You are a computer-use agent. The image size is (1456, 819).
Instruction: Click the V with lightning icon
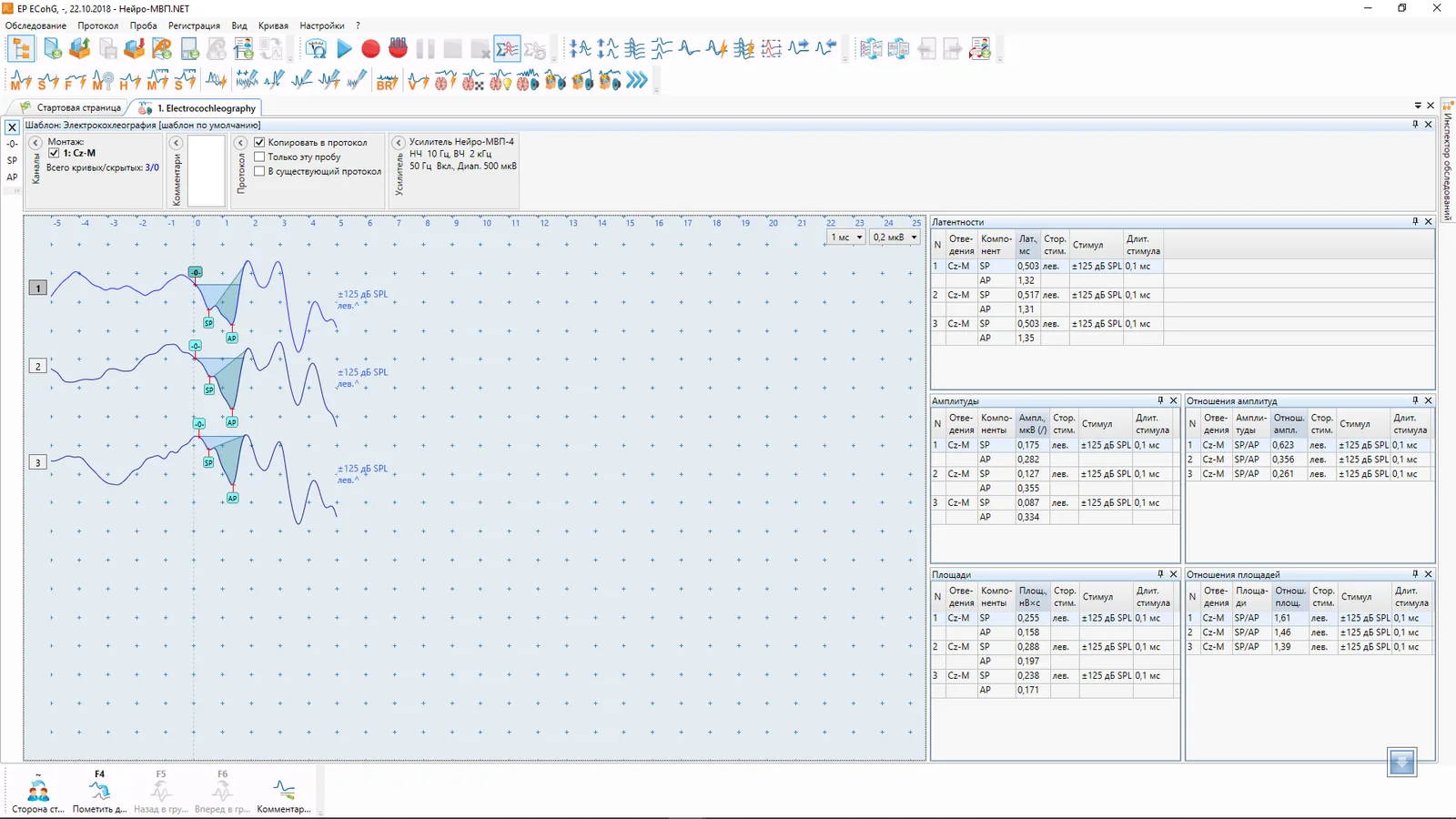pos(418,81)
